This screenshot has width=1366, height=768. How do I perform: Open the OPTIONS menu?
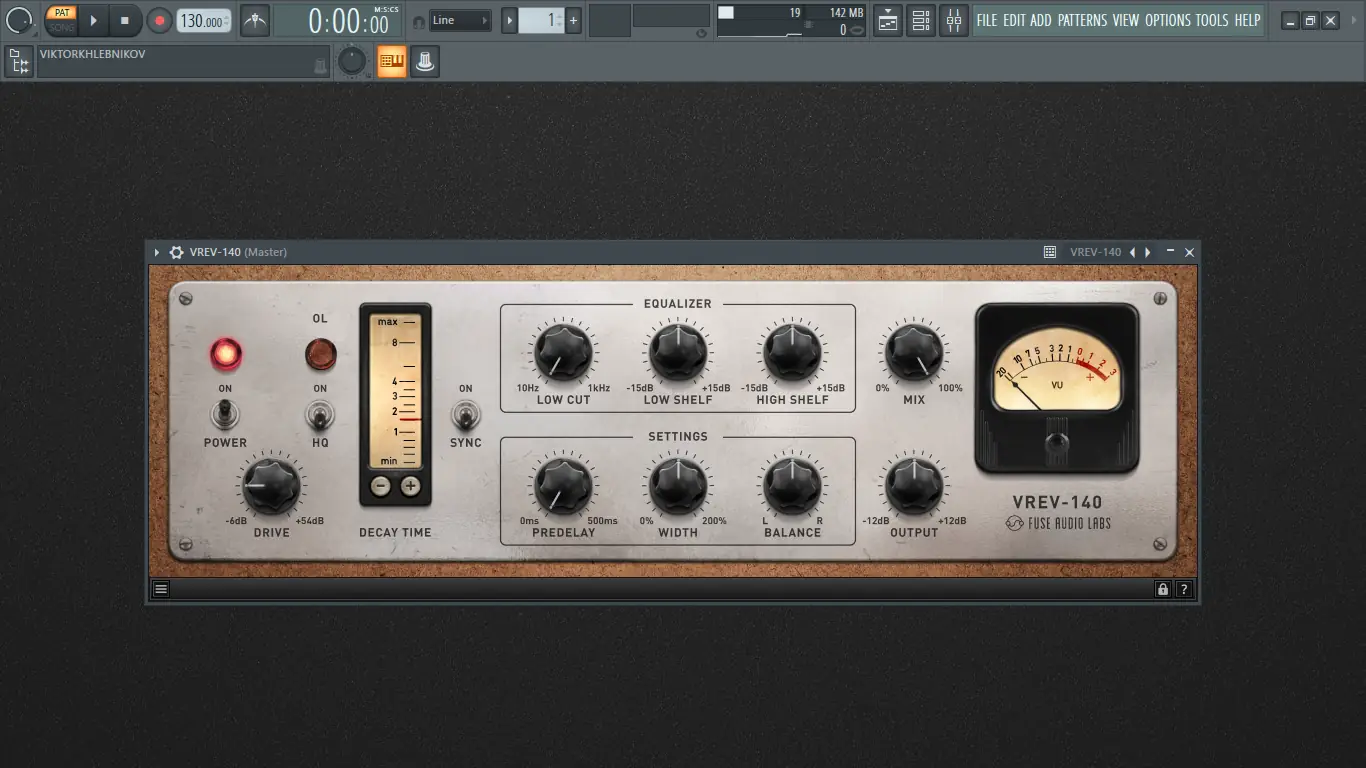point(1169,19)
